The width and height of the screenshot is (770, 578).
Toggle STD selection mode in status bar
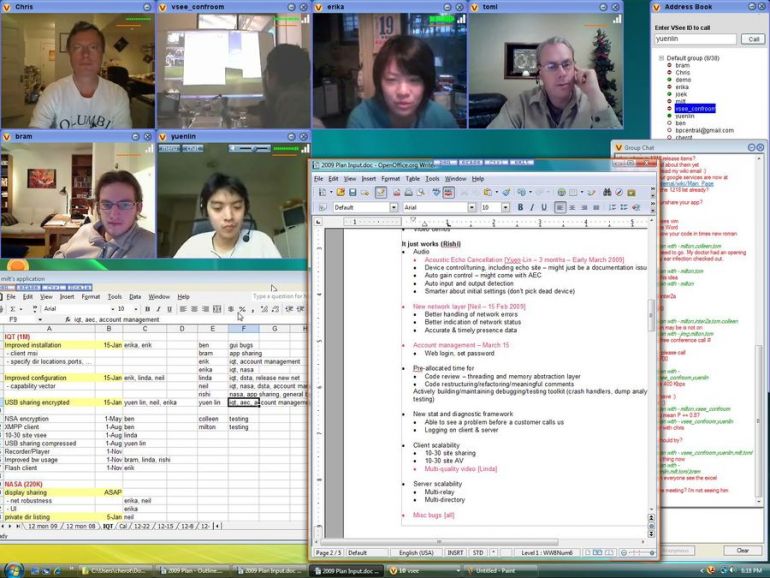(x=478, y=553)
